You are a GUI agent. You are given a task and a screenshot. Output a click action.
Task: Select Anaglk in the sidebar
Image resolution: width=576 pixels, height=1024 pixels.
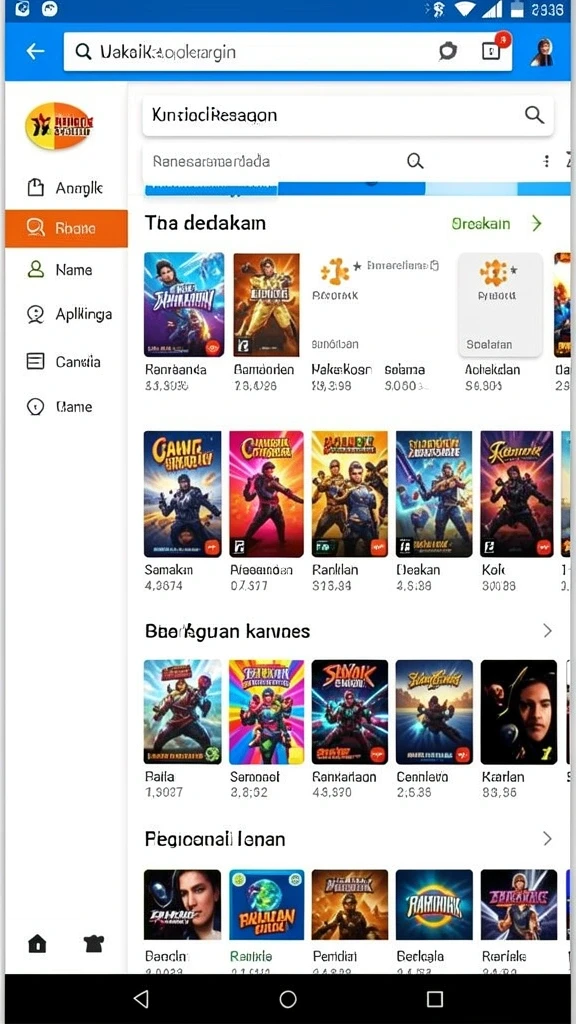click(x=66, y=188)
